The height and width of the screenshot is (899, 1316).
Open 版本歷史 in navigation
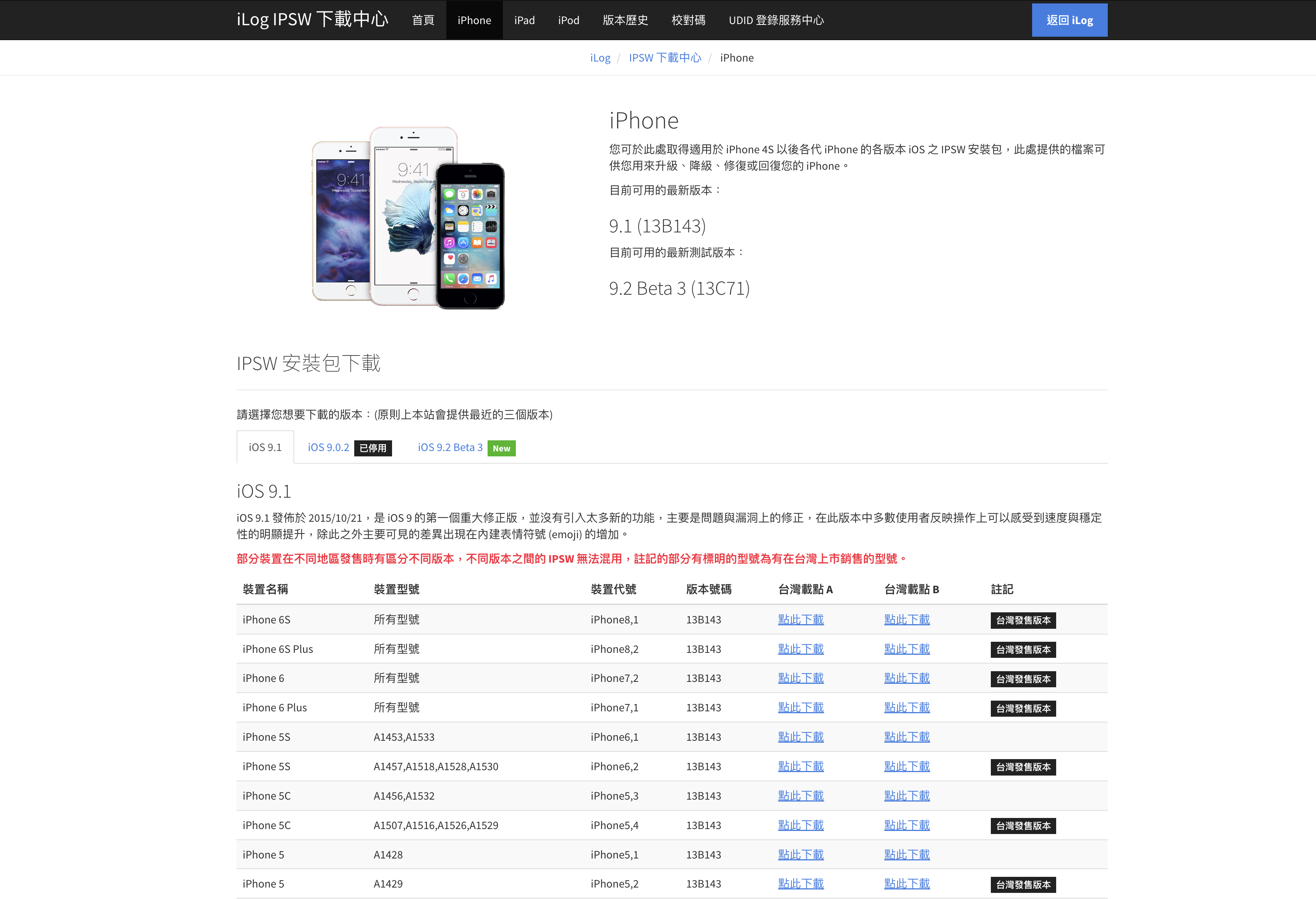(x=625, y=20)
